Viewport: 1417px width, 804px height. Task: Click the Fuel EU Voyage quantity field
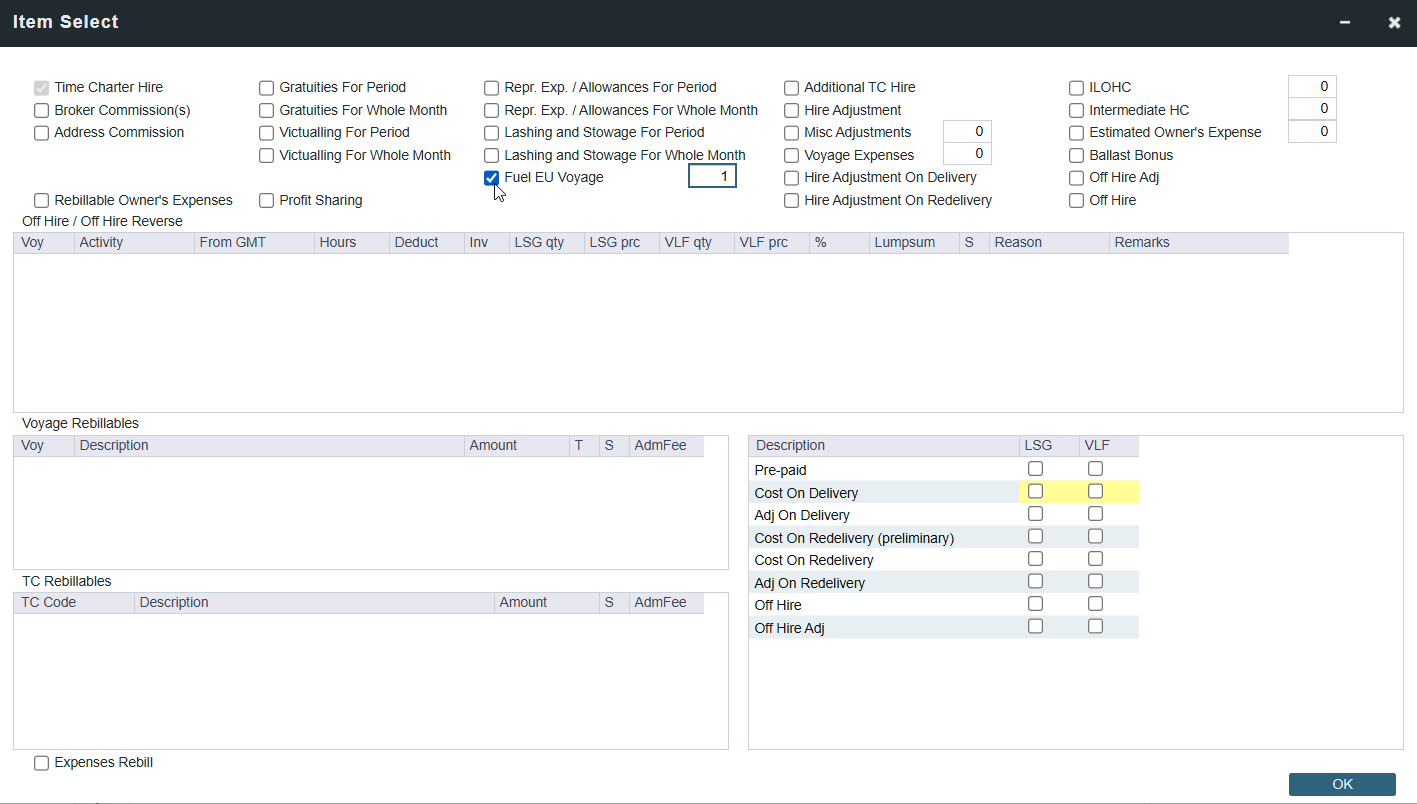click(x=712, y=175)
